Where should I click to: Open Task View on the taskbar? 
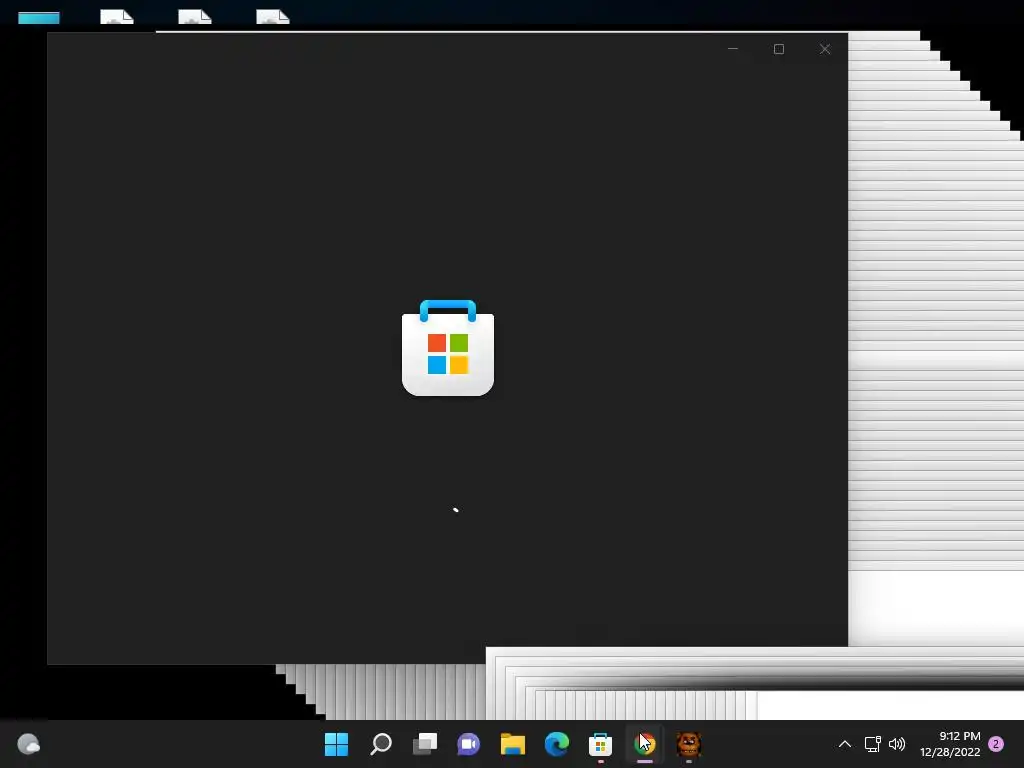(x=425, y=744)
